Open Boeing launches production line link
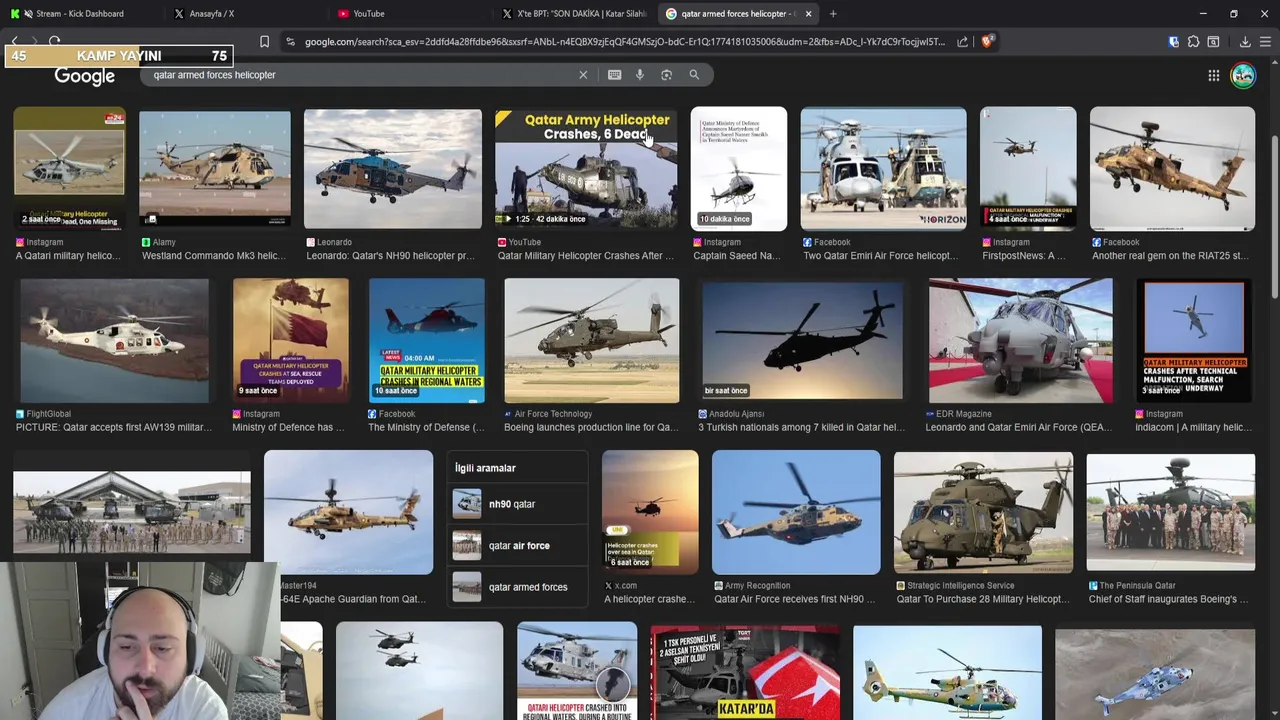1280x720 pixels. coord(591,428)
